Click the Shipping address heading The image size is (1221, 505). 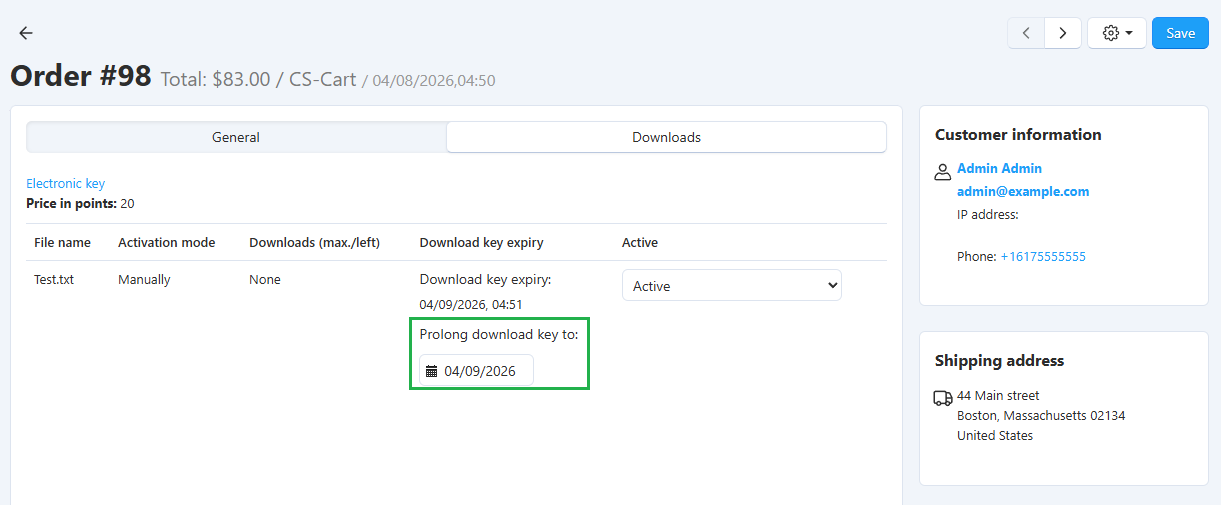coord(999,360)
